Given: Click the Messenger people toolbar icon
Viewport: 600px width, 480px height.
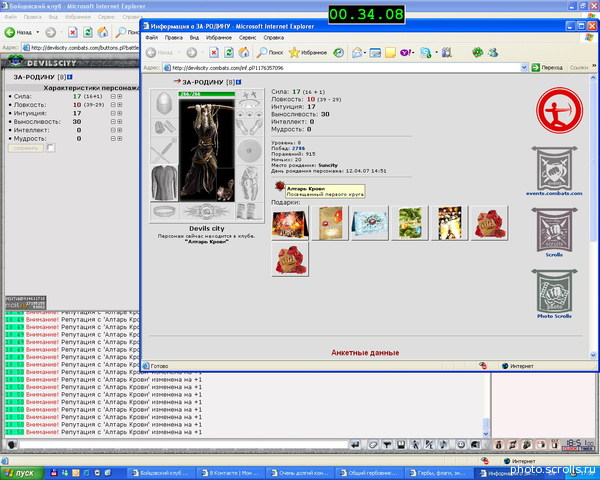Looking at the screenshot, I should pyautogui.click(x=493, y=52).
